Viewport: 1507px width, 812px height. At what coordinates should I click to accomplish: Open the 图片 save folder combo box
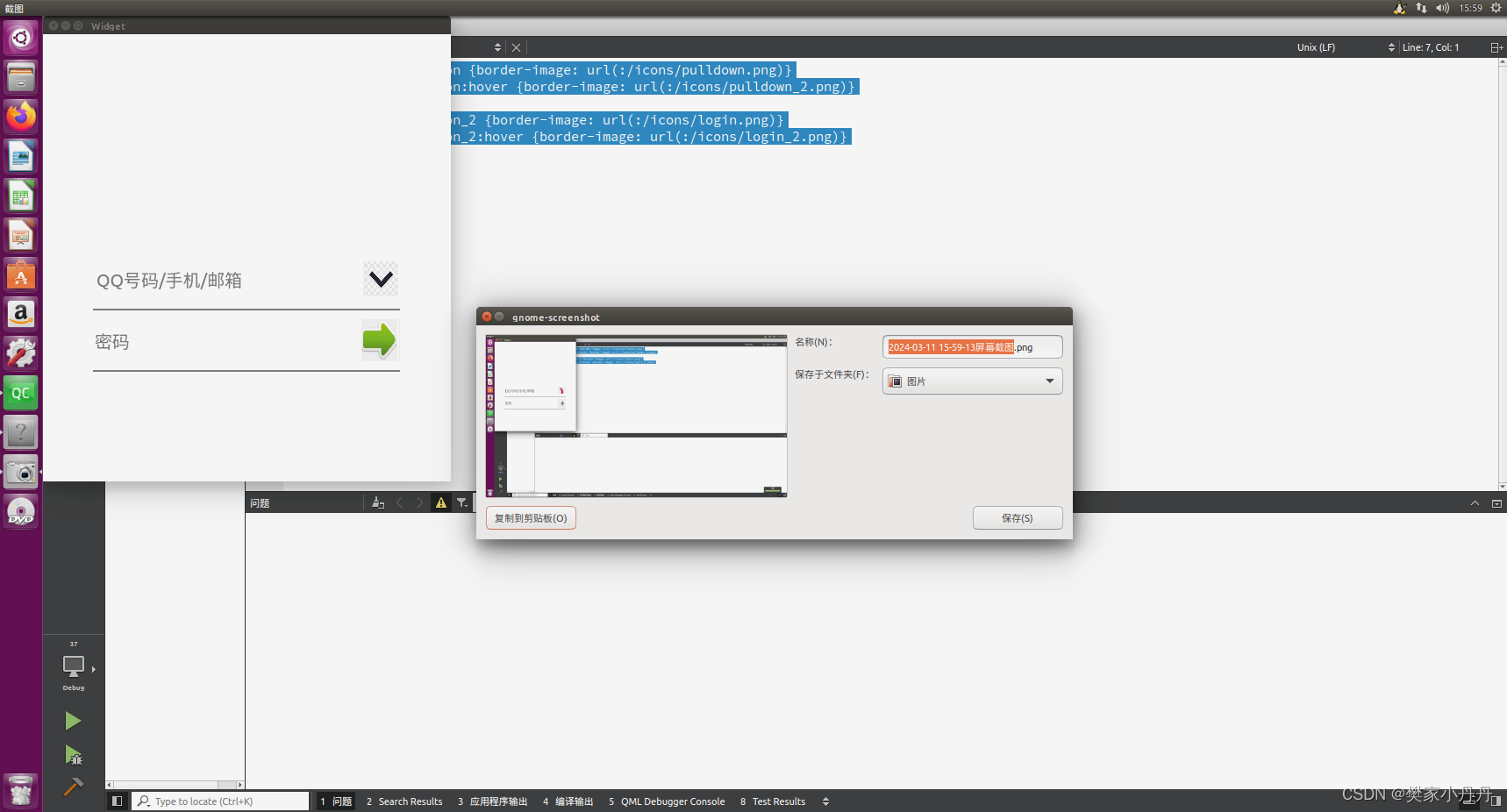point(972,381)
